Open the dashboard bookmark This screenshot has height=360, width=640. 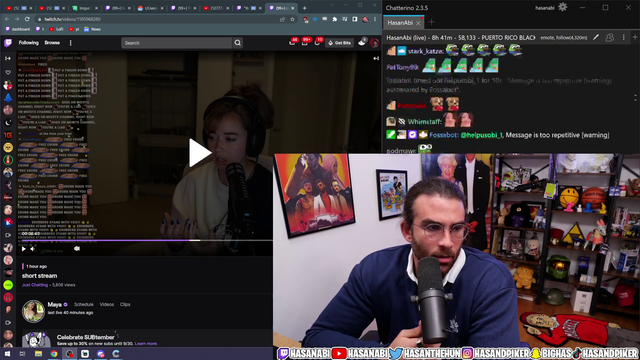(x=18, y=29)
